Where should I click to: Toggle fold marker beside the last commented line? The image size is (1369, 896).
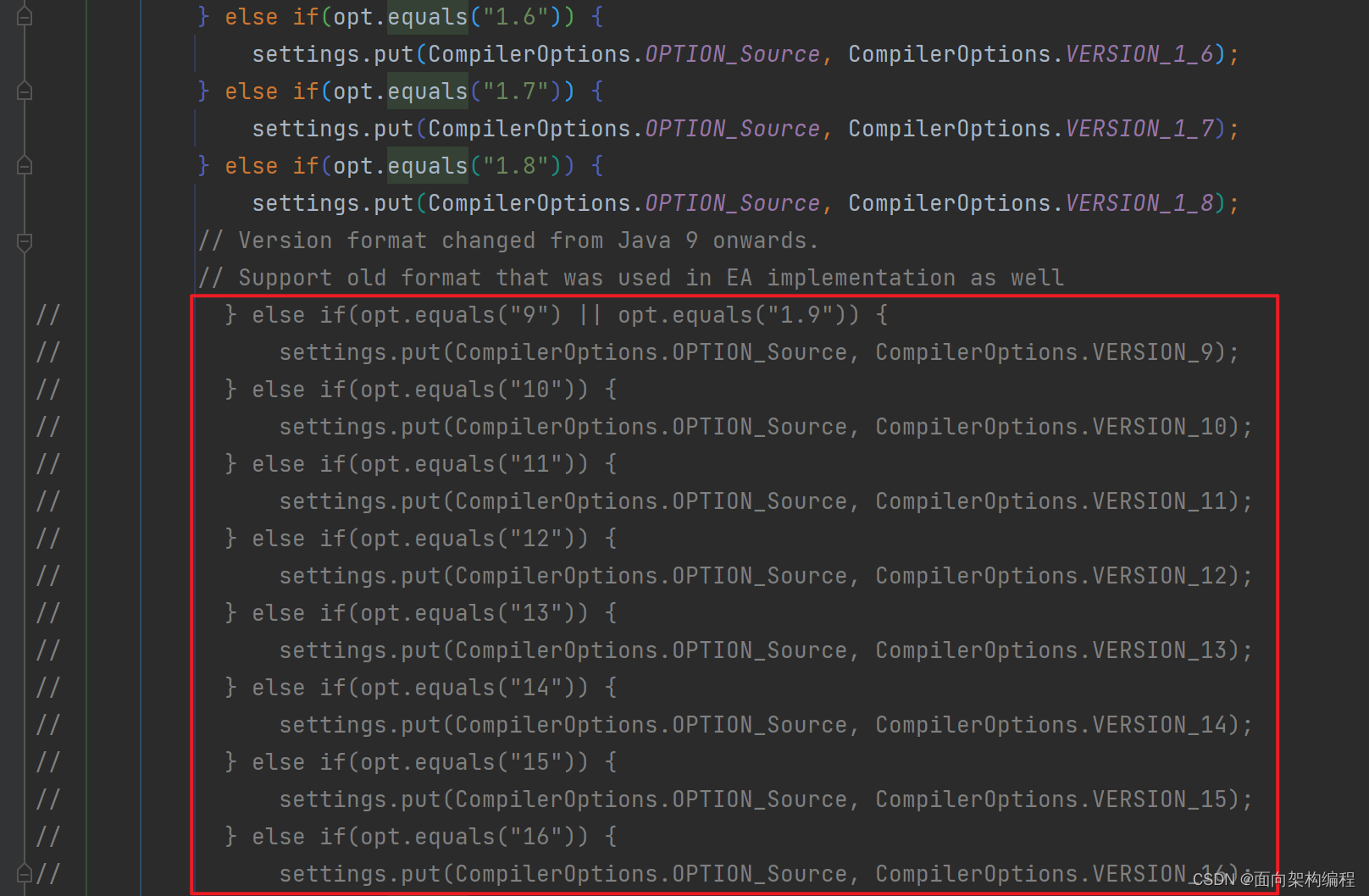click(x=25, y=872)
